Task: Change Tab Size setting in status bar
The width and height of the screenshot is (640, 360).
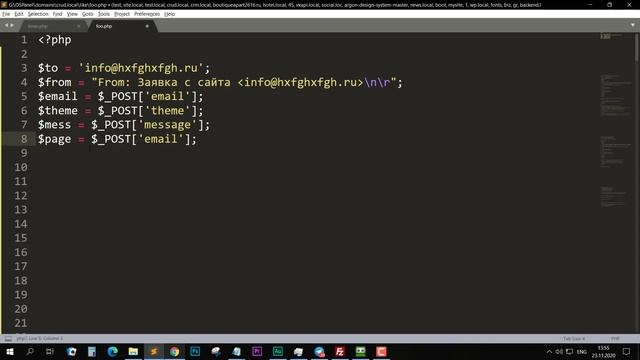Action: click(574, 338)
